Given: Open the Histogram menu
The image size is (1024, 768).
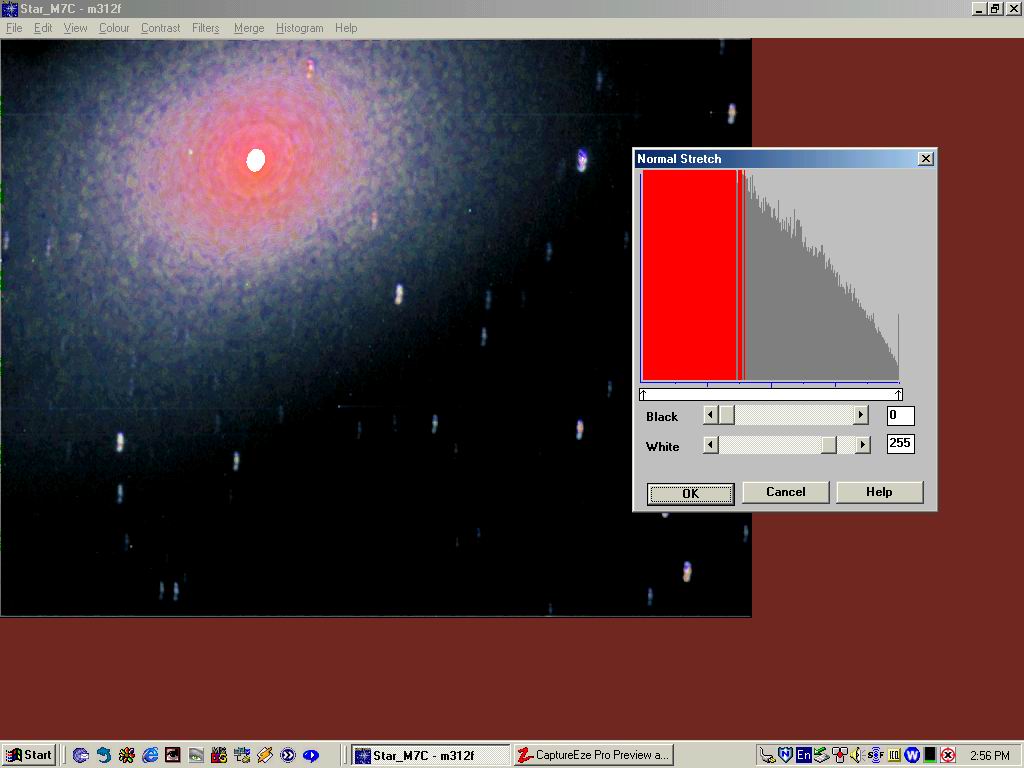Looking at the screenshot, I should point(300,28).
